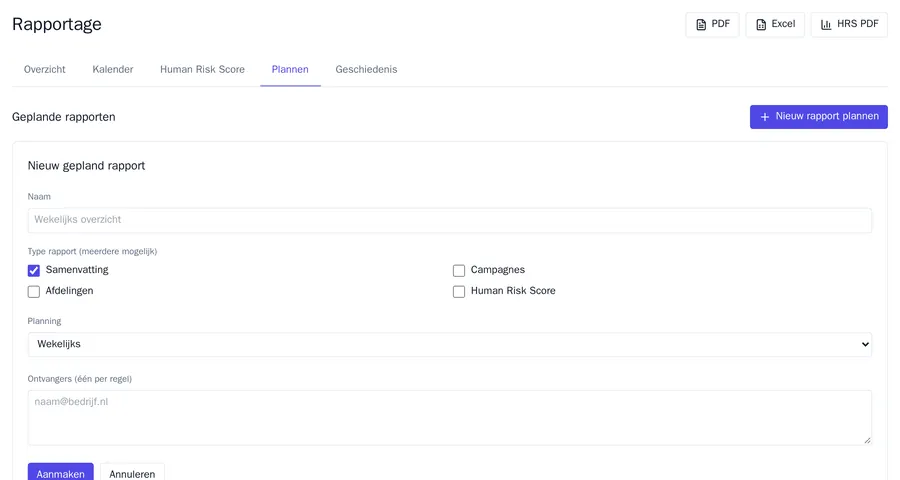Click Aanmaken to create the report
Screen dimensions: 900x480
coord(60,473)
